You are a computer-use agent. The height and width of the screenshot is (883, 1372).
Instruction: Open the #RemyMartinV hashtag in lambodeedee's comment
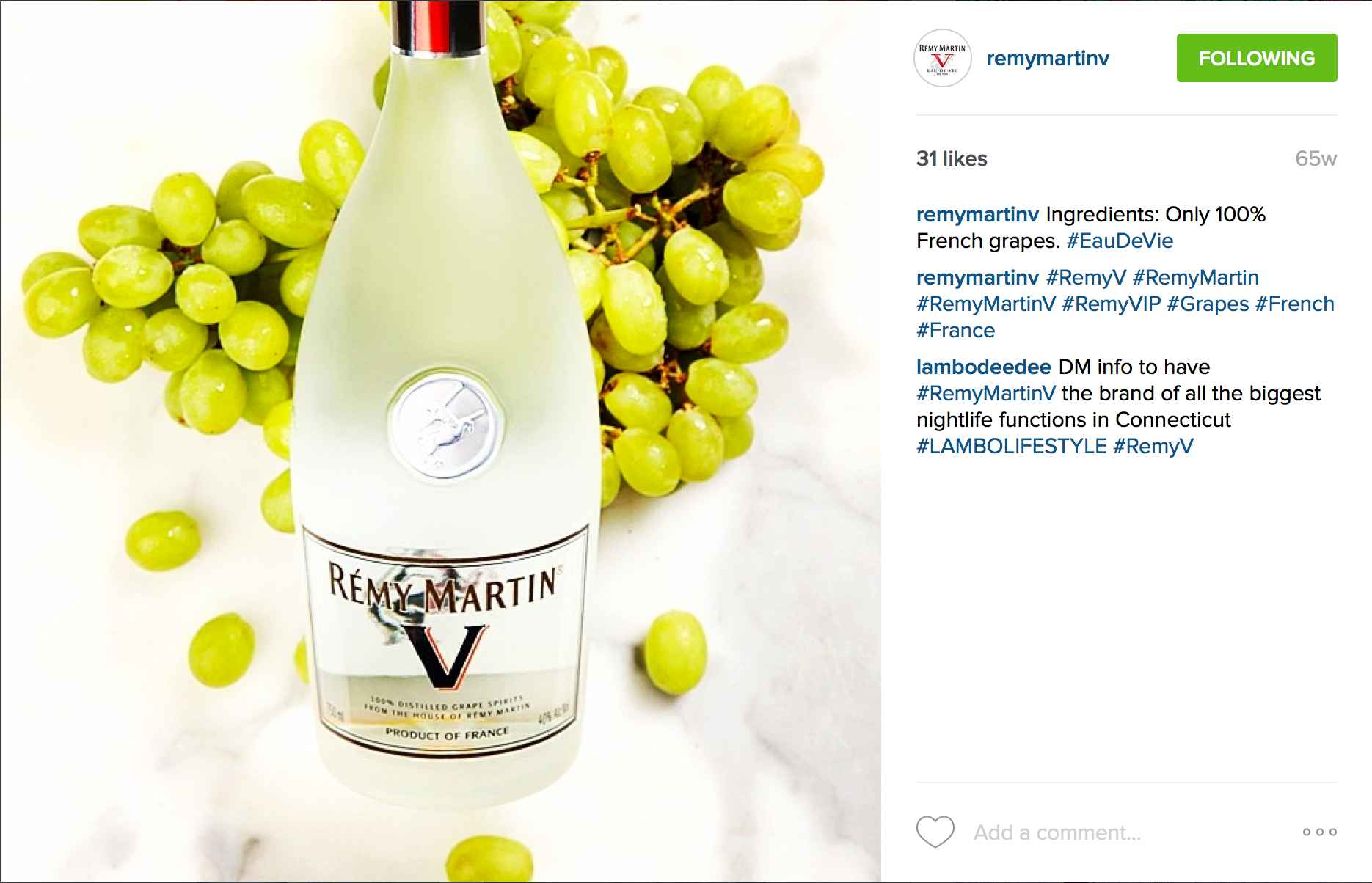click(986, 393)
